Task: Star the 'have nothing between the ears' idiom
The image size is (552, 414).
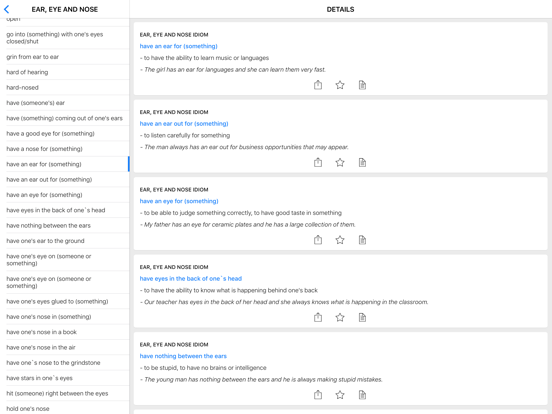Action: (x=340, y=395)
